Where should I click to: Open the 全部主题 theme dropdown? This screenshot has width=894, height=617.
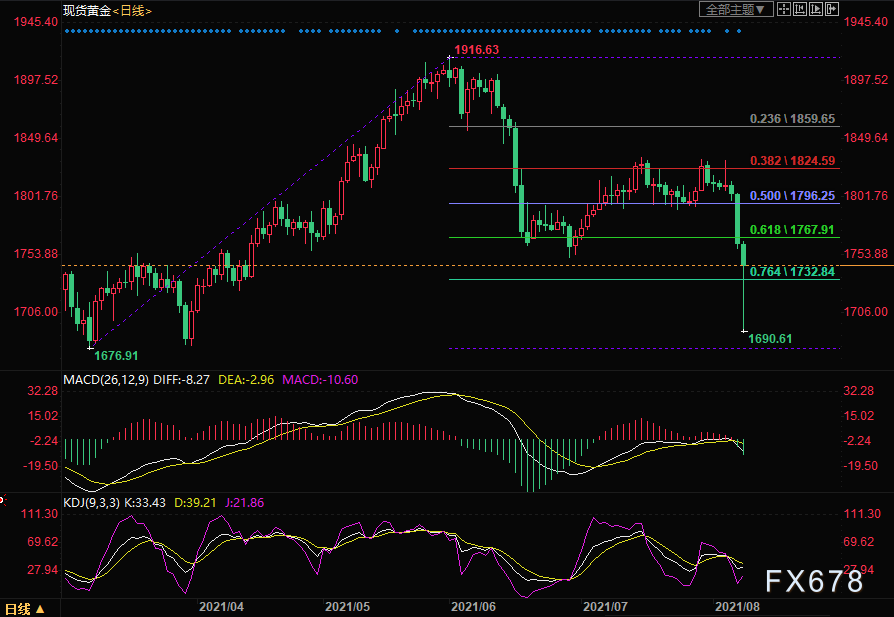point(736,9)
